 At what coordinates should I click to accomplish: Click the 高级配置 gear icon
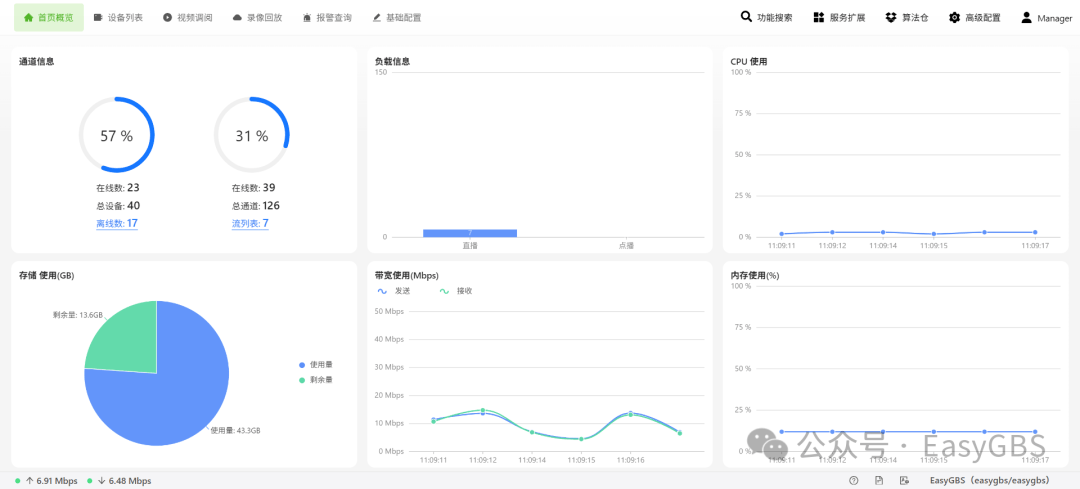[955, 18]
